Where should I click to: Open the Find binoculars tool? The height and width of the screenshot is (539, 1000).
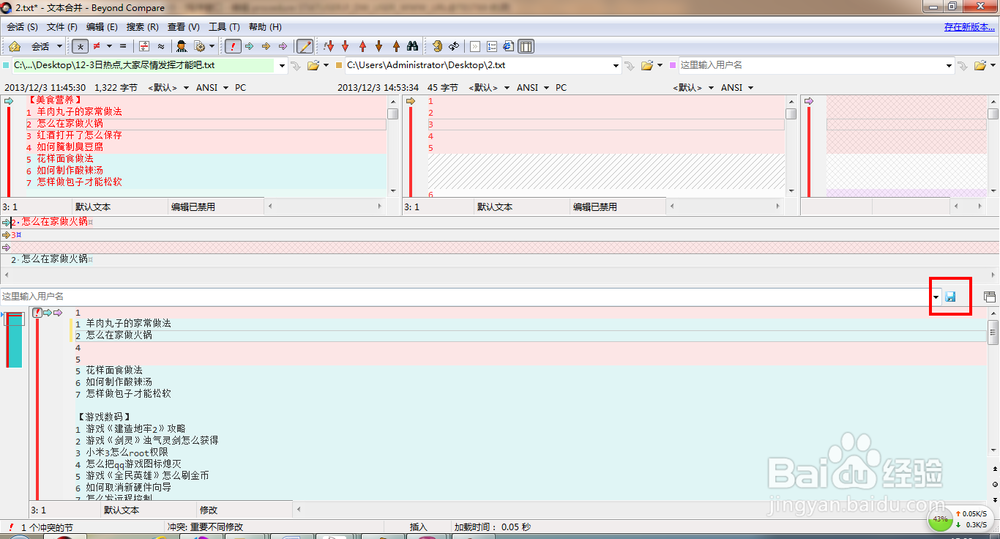click(x=413, y=46)
